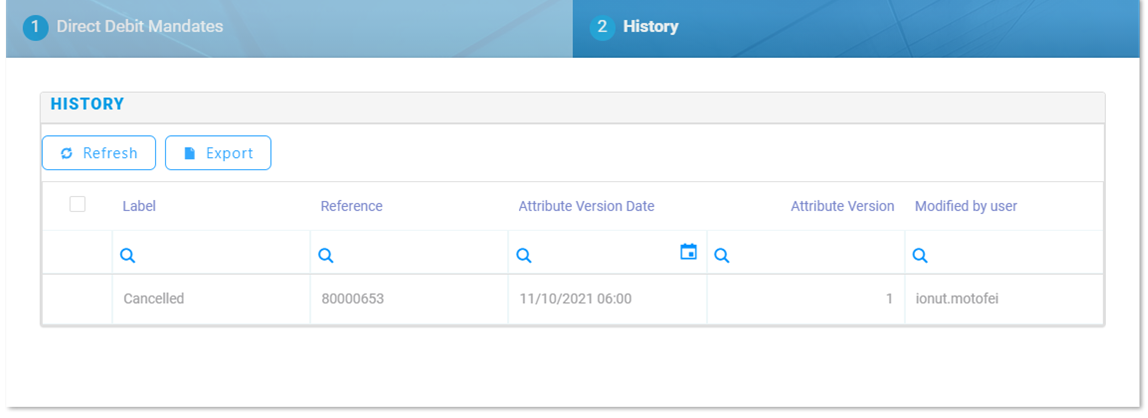Viewport: 1148px width, 418px height.
Task: Toggle the select-all checkbox in header
Action: tap(77, 205)
